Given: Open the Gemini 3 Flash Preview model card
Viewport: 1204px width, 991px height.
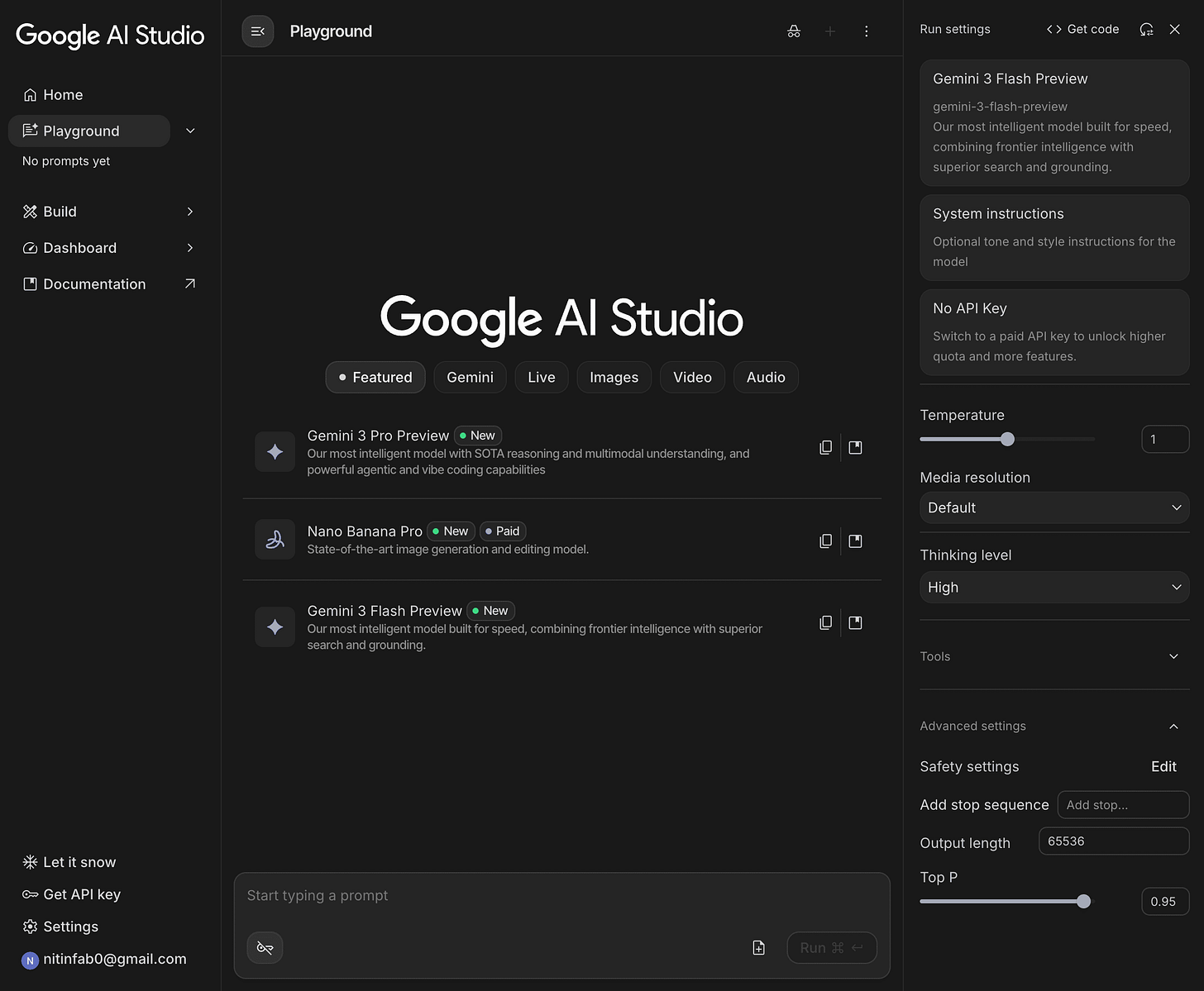Looking at the screenshot, I should click(1054, 122).
